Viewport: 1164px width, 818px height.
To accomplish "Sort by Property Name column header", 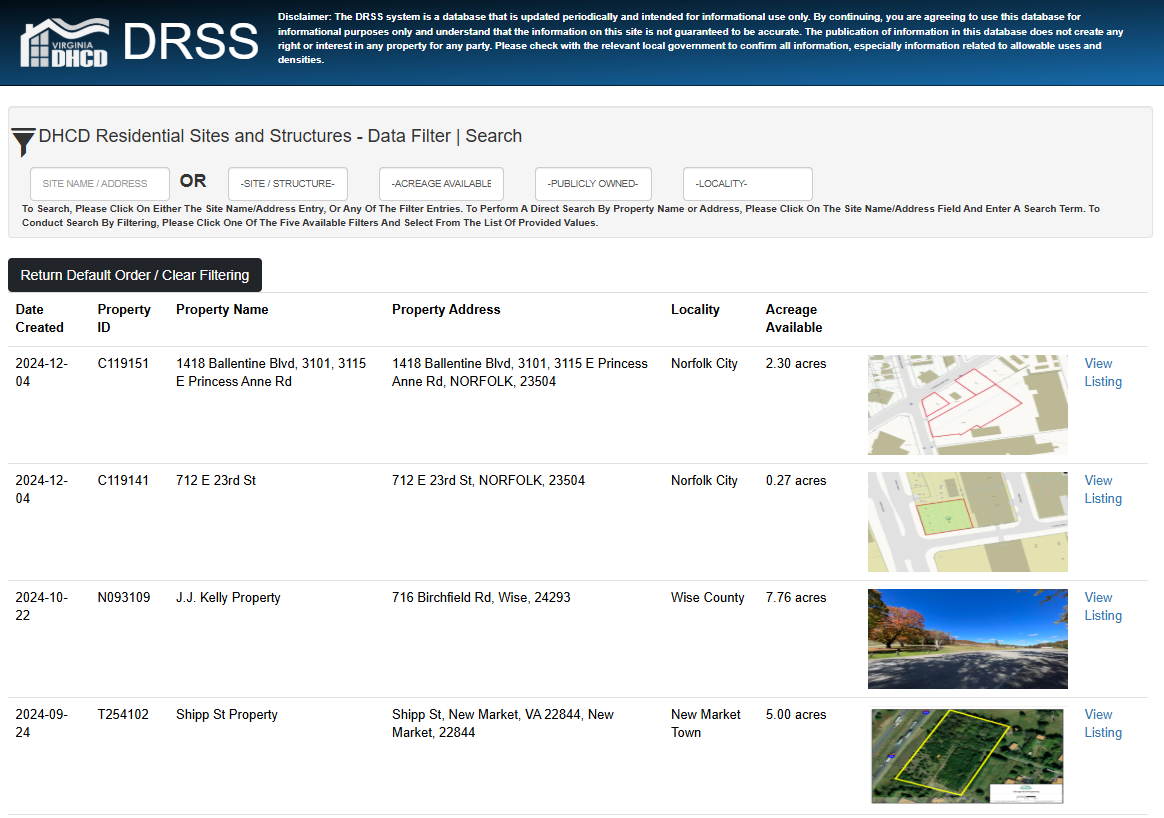I will click(222, 310).
